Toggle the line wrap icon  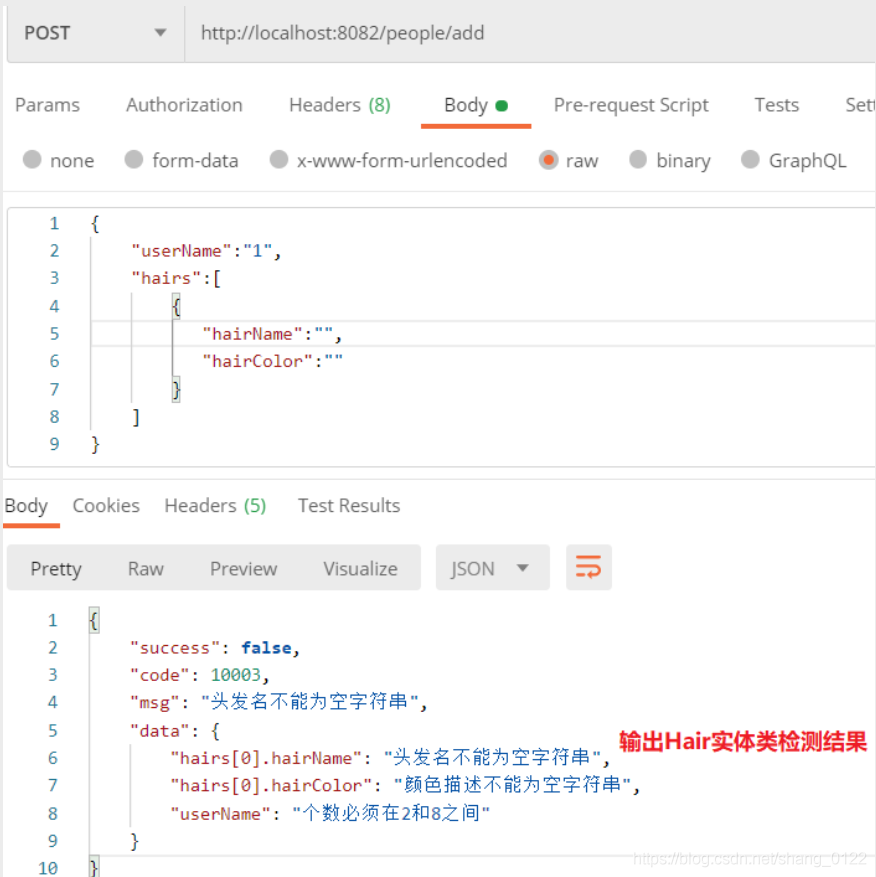[x=588, y=568]
